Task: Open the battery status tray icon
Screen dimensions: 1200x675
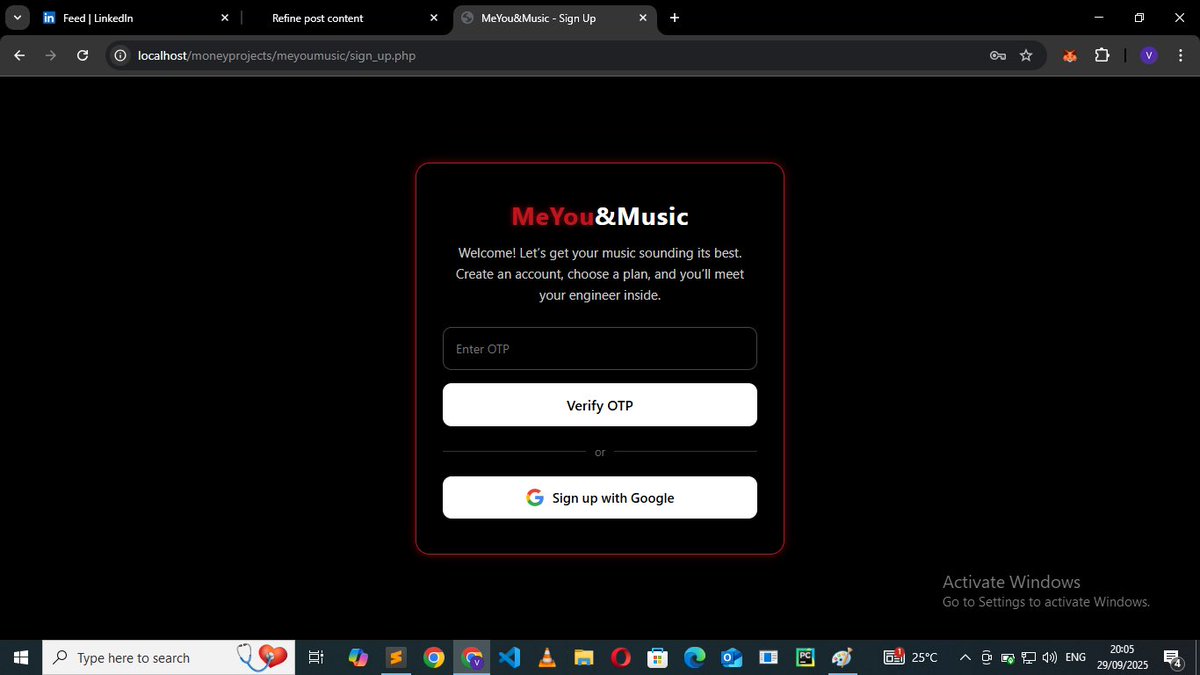Action: point(1008,657)
